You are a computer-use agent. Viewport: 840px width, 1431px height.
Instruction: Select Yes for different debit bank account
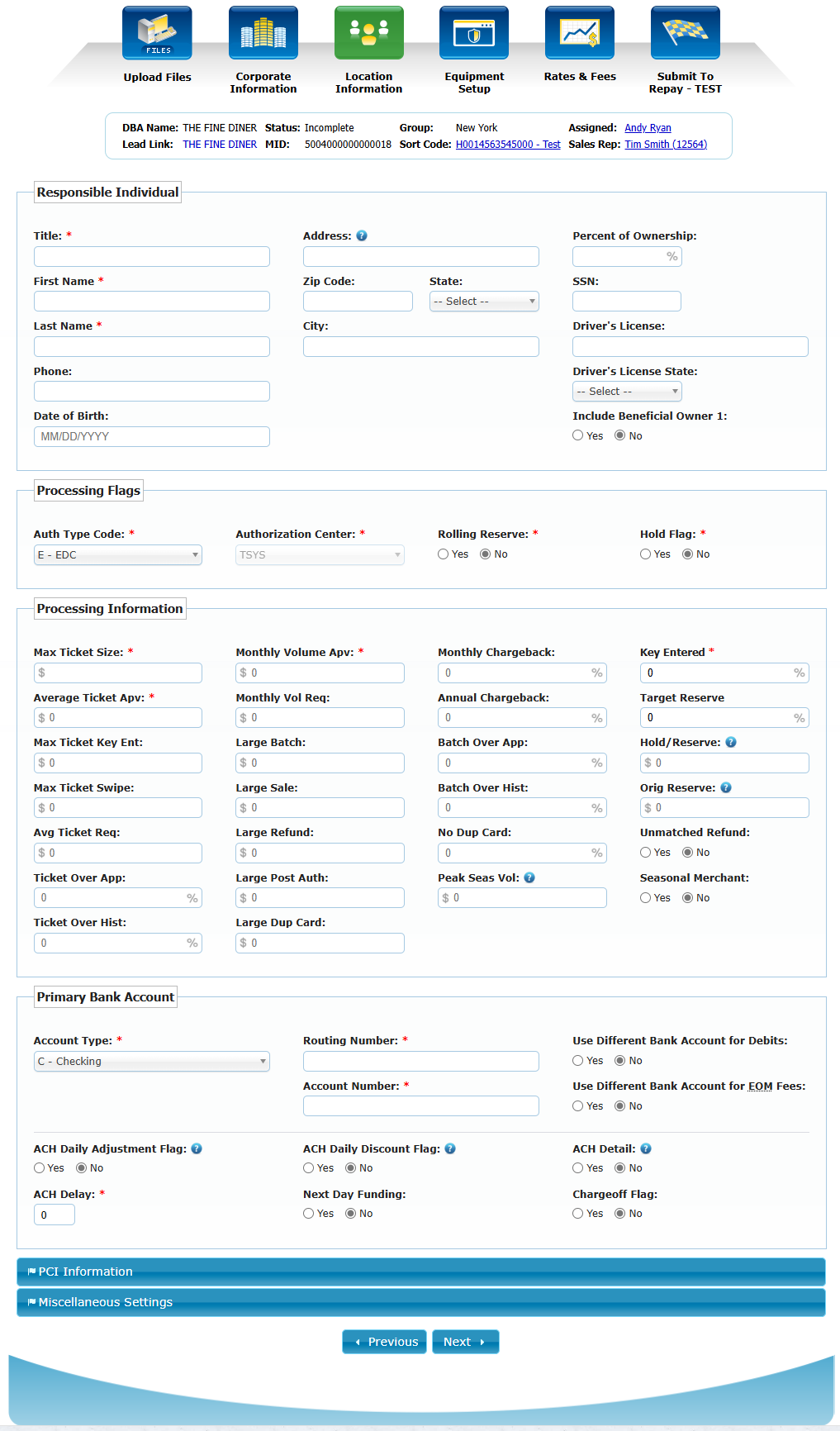tap(578, 1061)
